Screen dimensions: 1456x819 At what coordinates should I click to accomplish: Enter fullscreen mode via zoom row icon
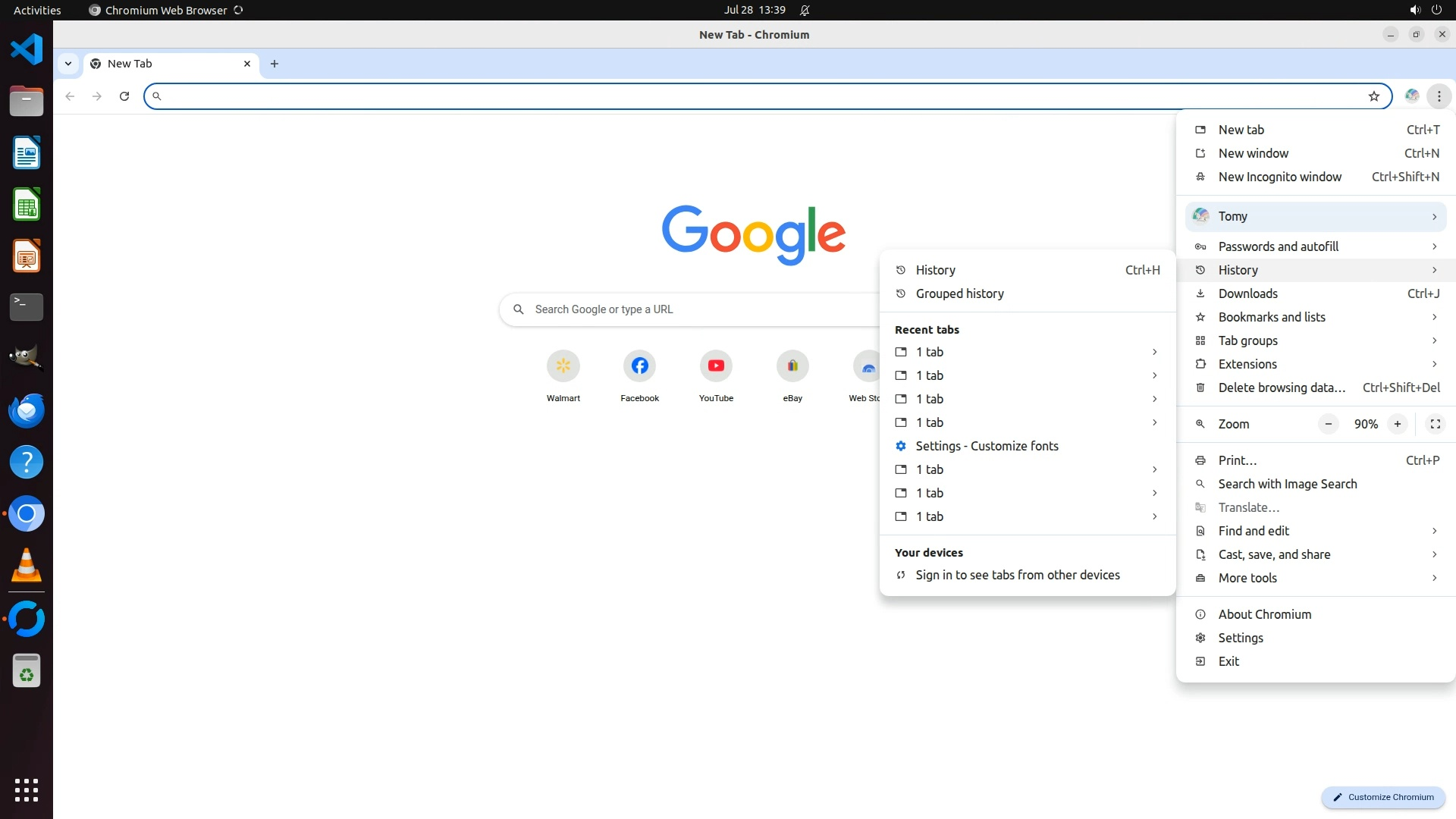(x=1435, y=424)
